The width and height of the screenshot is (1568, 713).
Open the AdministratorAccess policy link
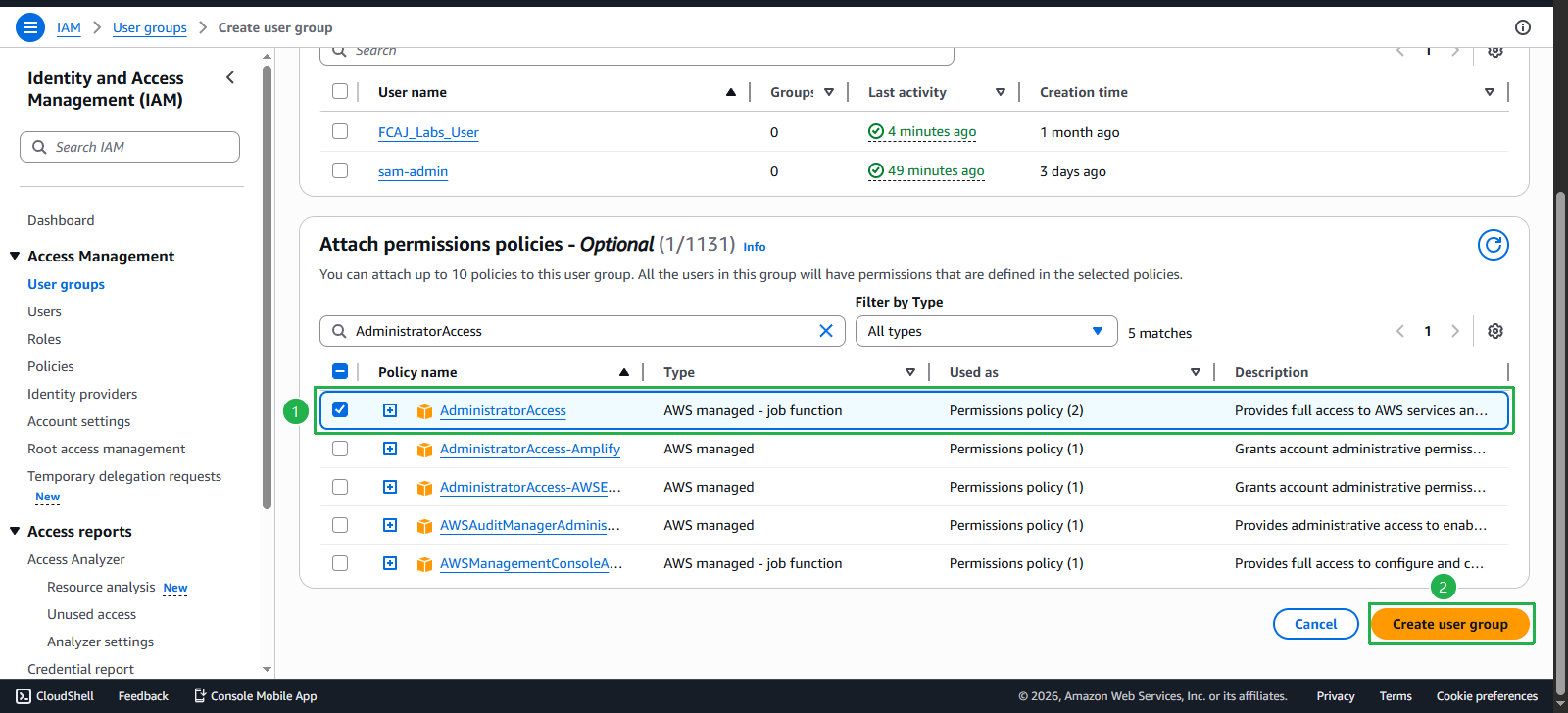(503, 410)
